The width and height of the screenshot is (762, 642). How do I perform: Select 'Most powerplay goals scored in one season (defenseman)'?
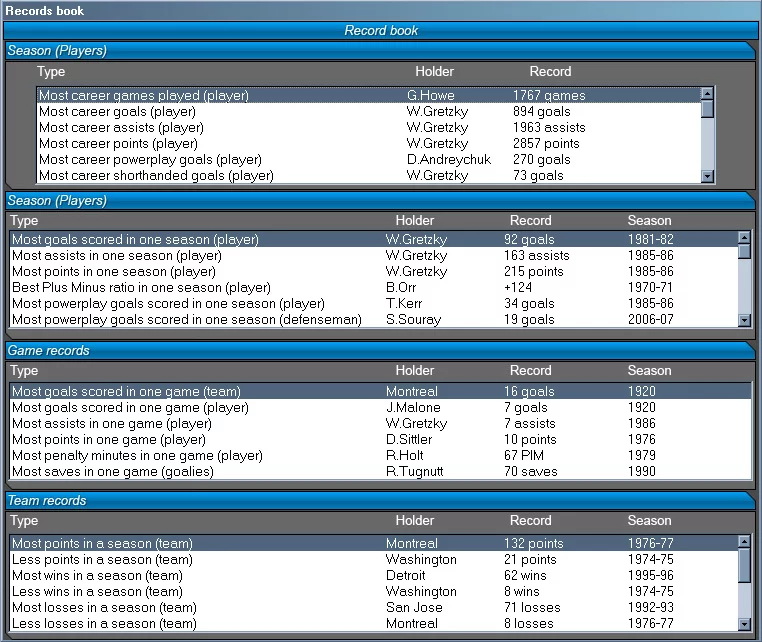373,319
